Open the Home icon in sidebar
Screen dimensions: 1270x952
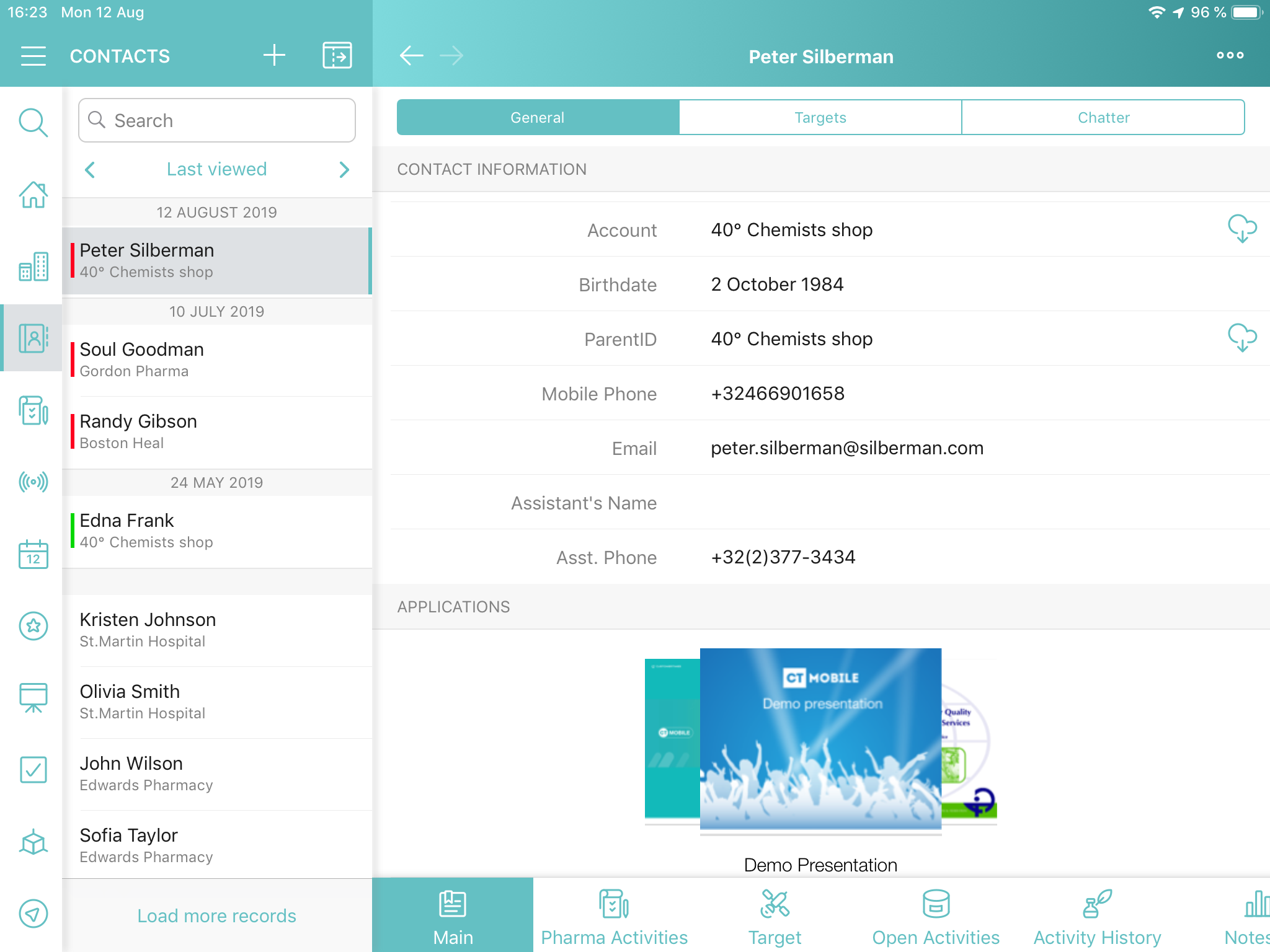33,195
